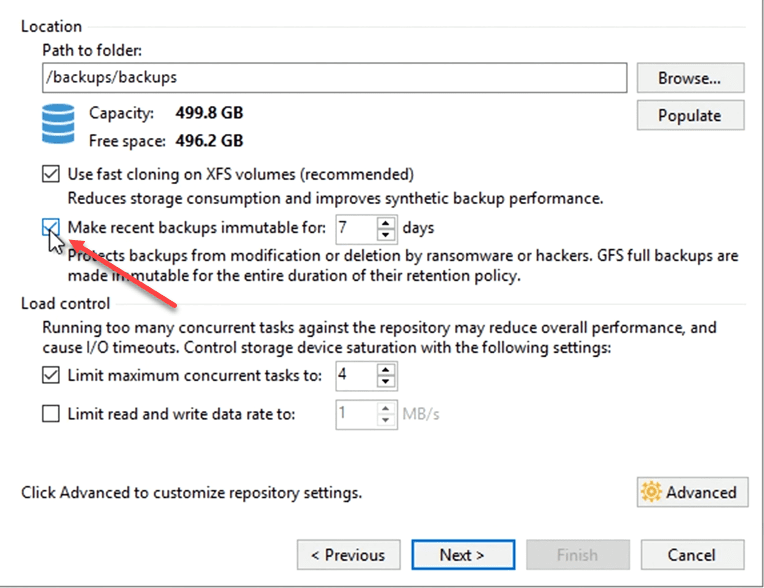
Task: Click the blue storage disk icon beside Capacity
Action: [59, 126]
